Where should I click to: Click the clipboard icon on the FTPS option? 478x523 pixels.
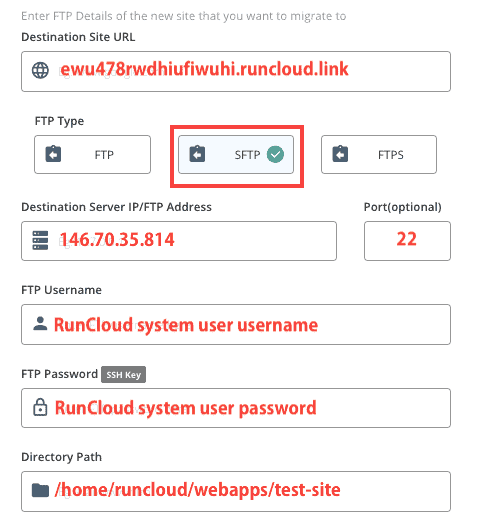coord(340,154)
